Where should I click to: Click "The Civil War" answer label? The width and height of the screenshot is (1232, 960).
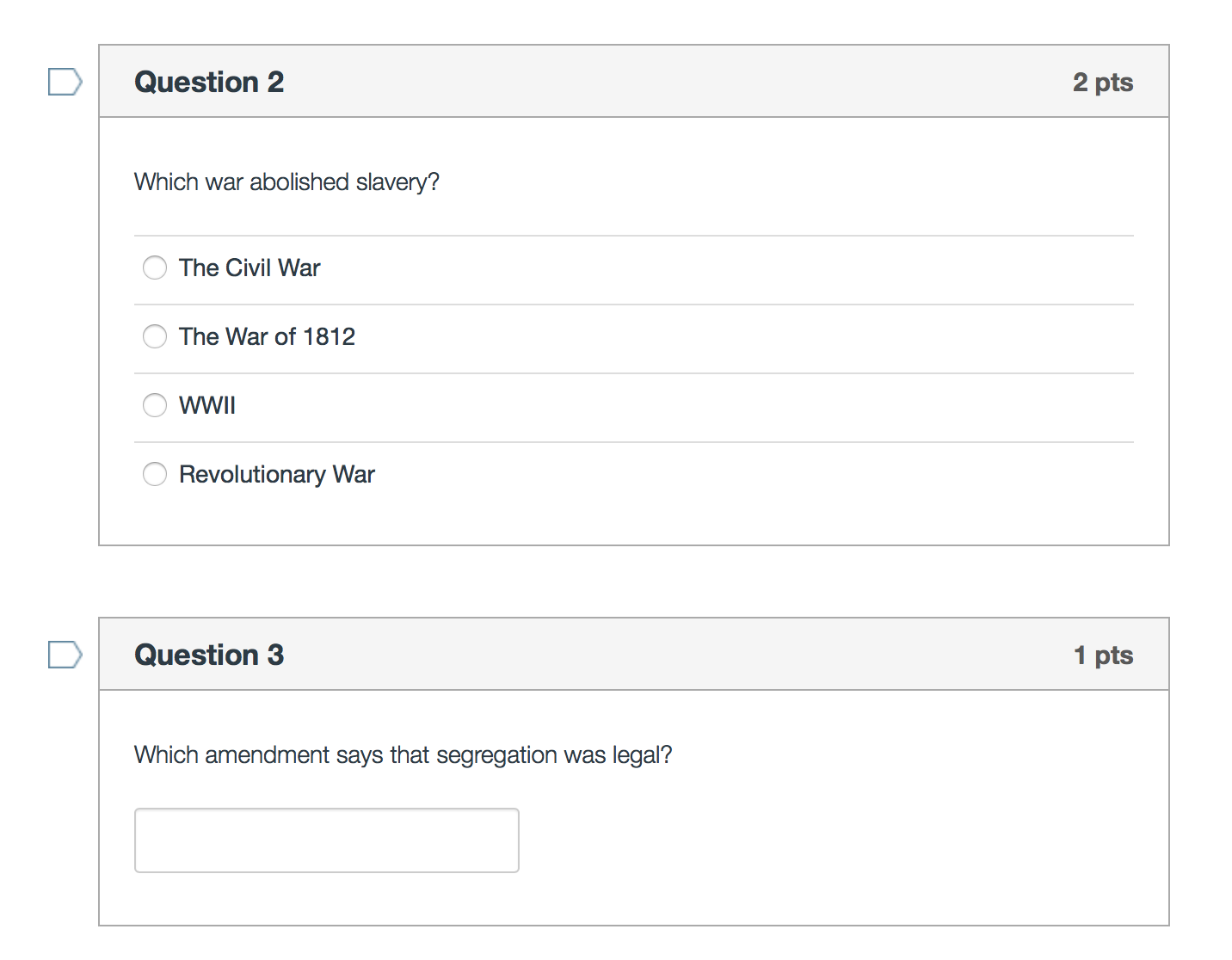(x=249, y=268)
